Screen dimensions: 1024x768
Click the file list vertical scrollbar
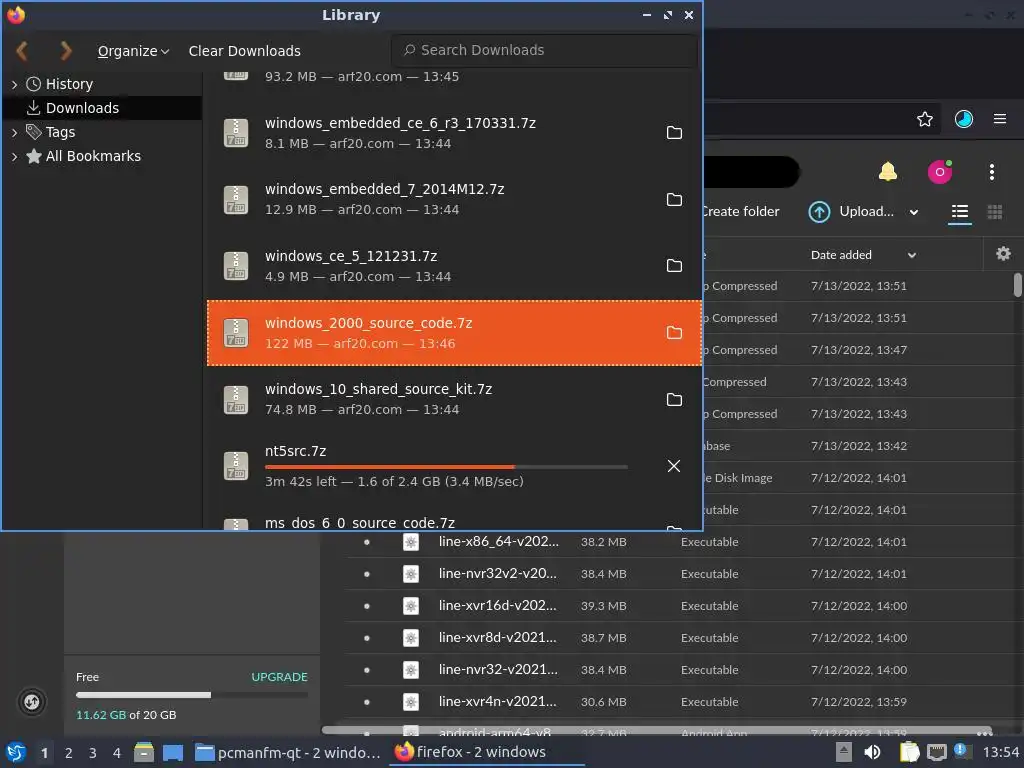click(x=1017, y=285)
